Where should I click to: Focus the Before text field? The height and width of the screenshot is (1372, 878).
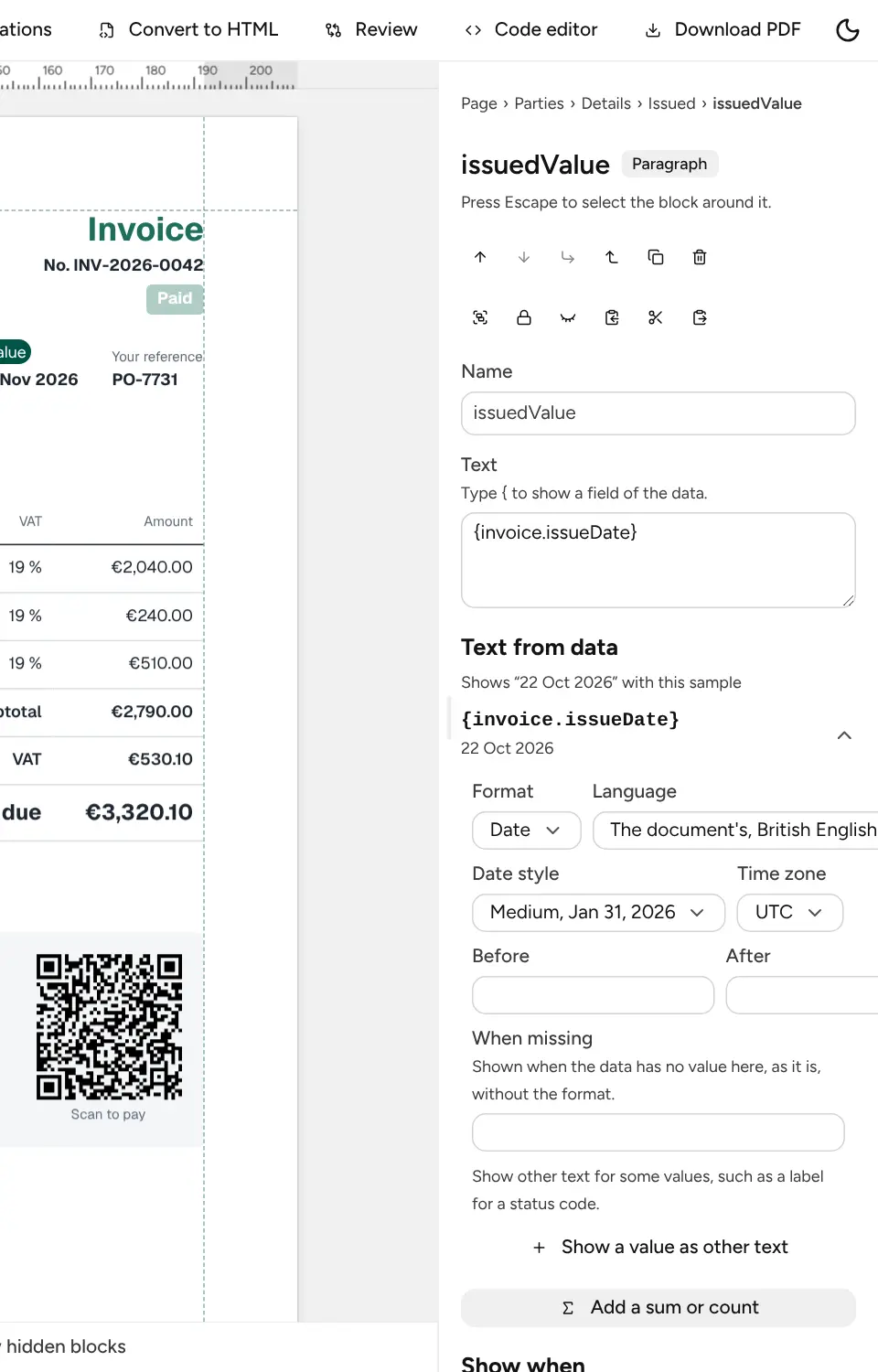coord(593,995)
